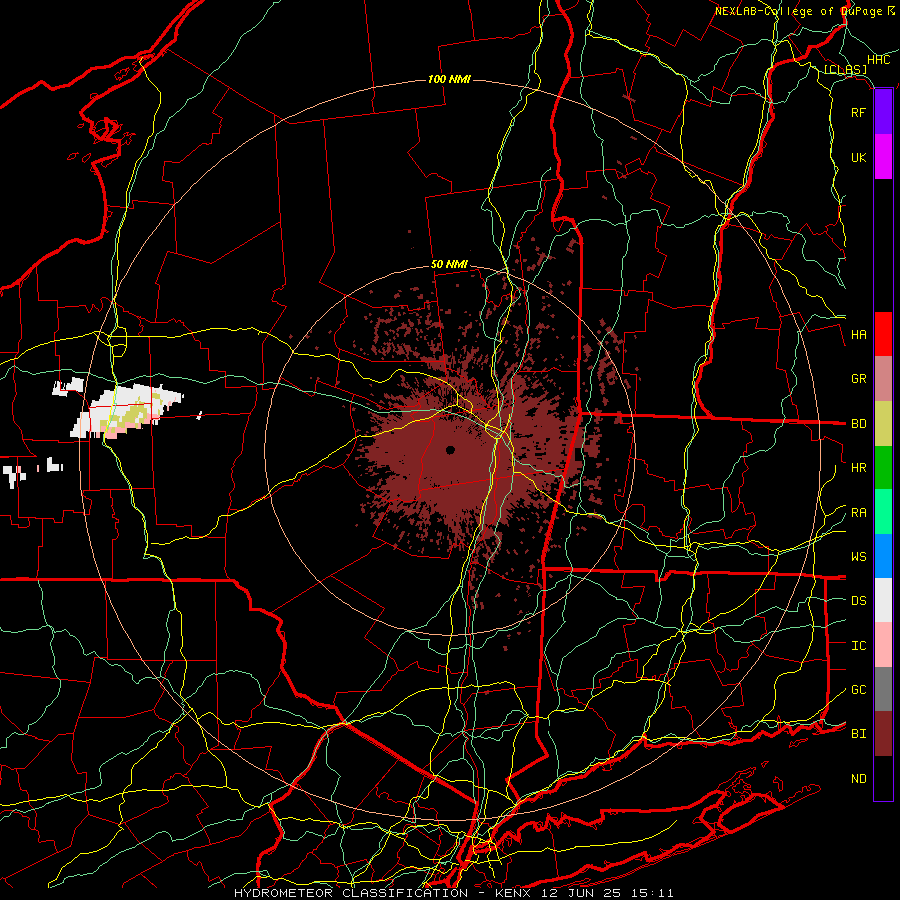Click the BD legend label
This screenshot has width=900, height=900.
[x=858, y=424]
